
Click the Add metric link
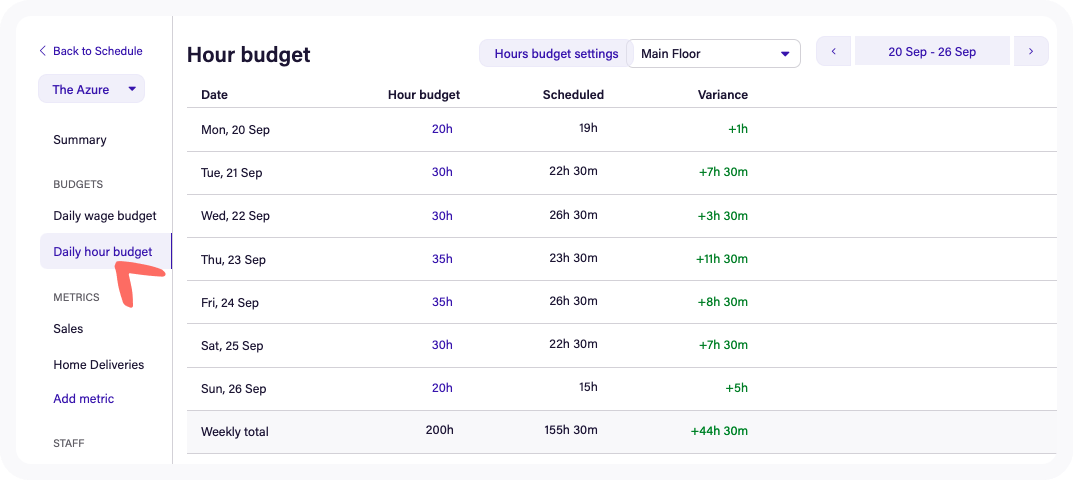click(84, 399)
